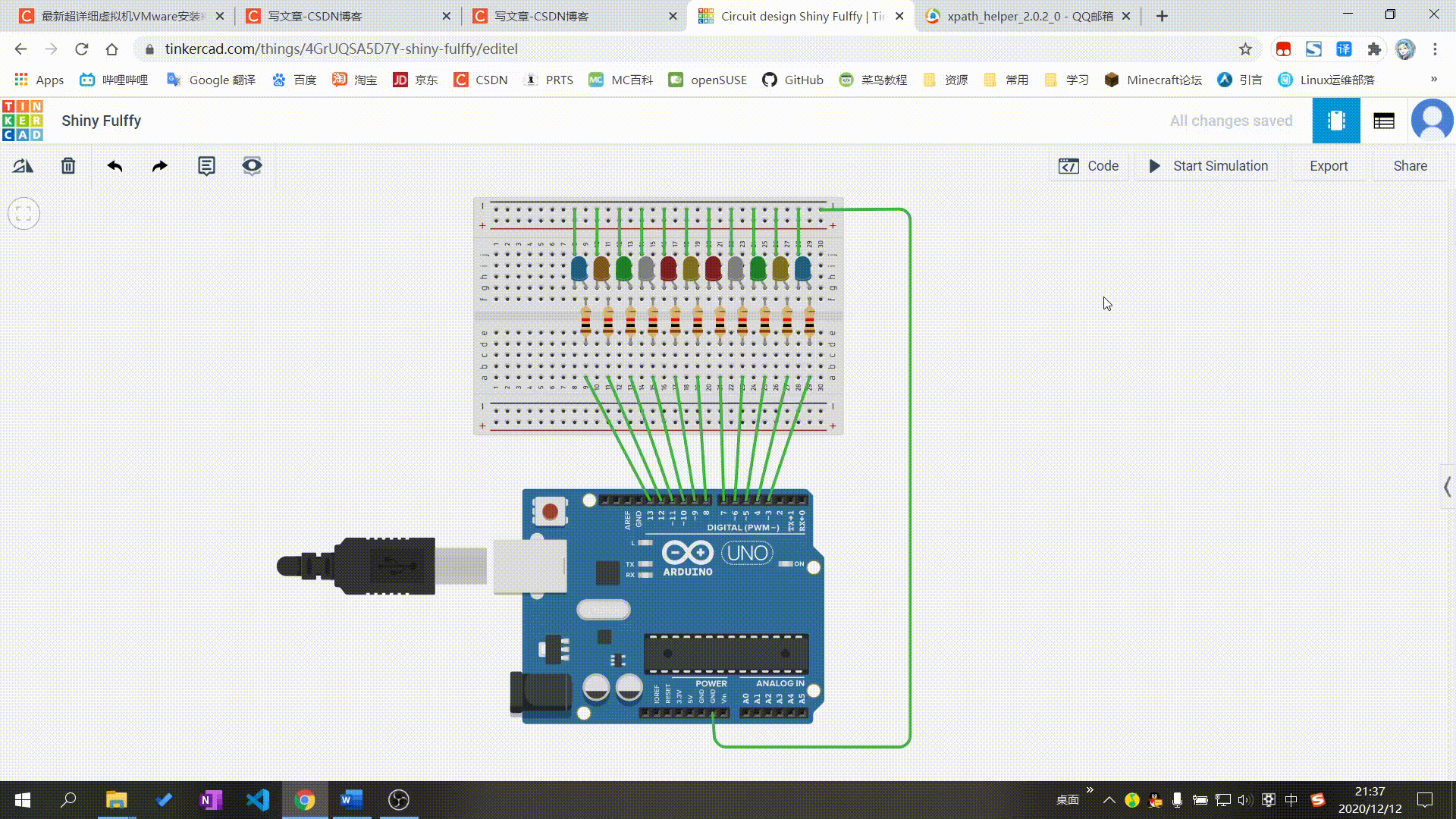Image resolution: width=1456 pixels, height=819 pixels.
Task: Zoom to fit the circuit view
Action: [24, 214]
